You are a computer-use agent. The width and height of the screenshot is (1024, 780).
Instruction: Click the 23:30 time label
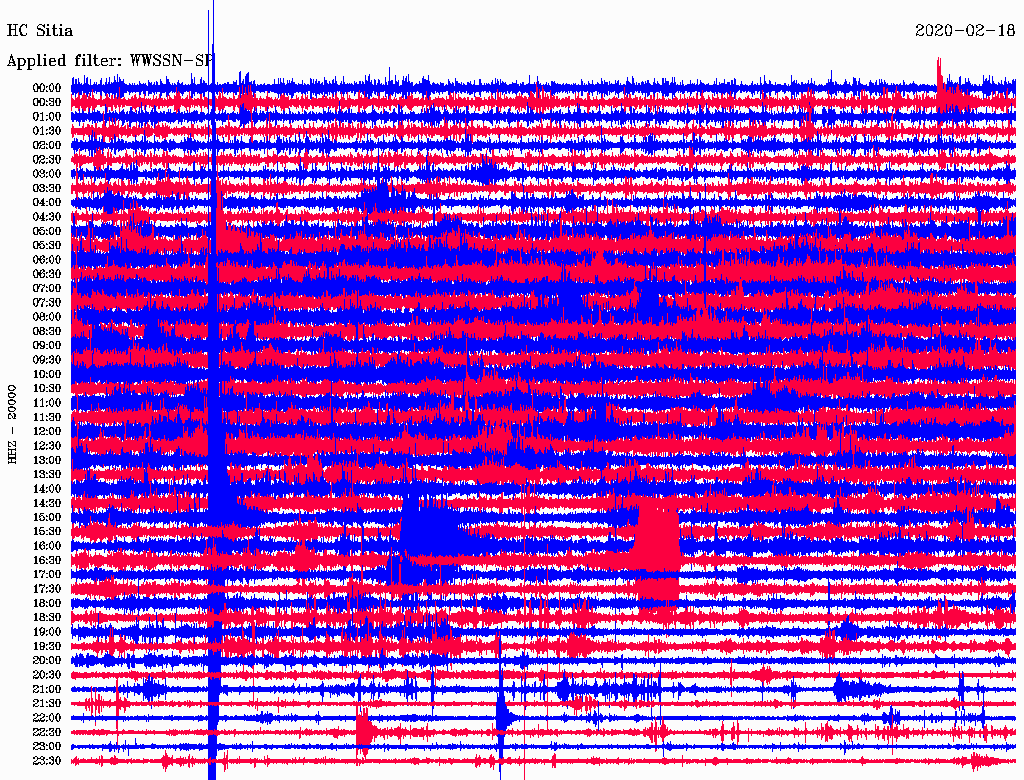(47, 760)
